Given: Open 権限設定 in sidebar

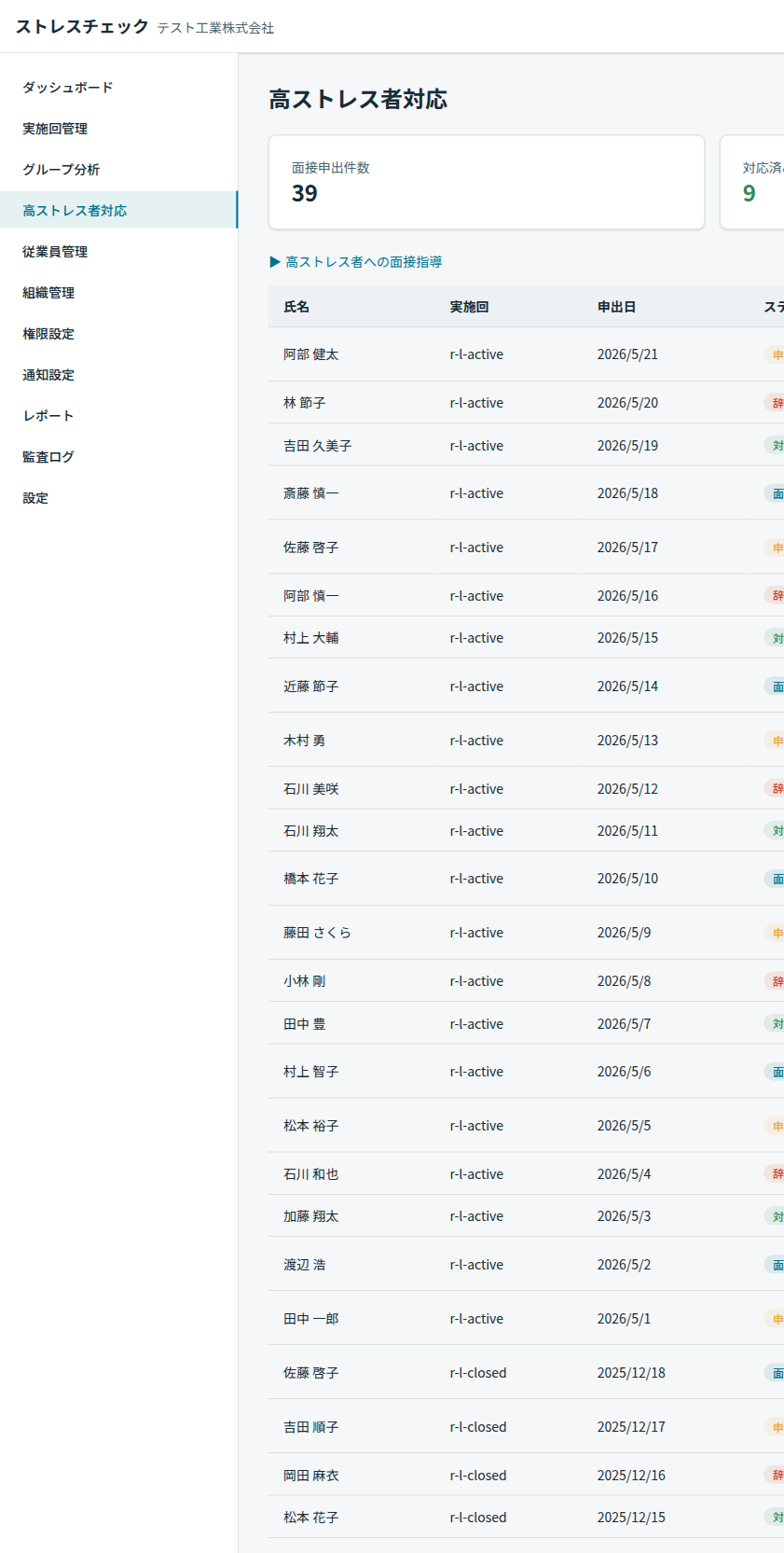Looking at the screenshot, I should pos(48,334).
